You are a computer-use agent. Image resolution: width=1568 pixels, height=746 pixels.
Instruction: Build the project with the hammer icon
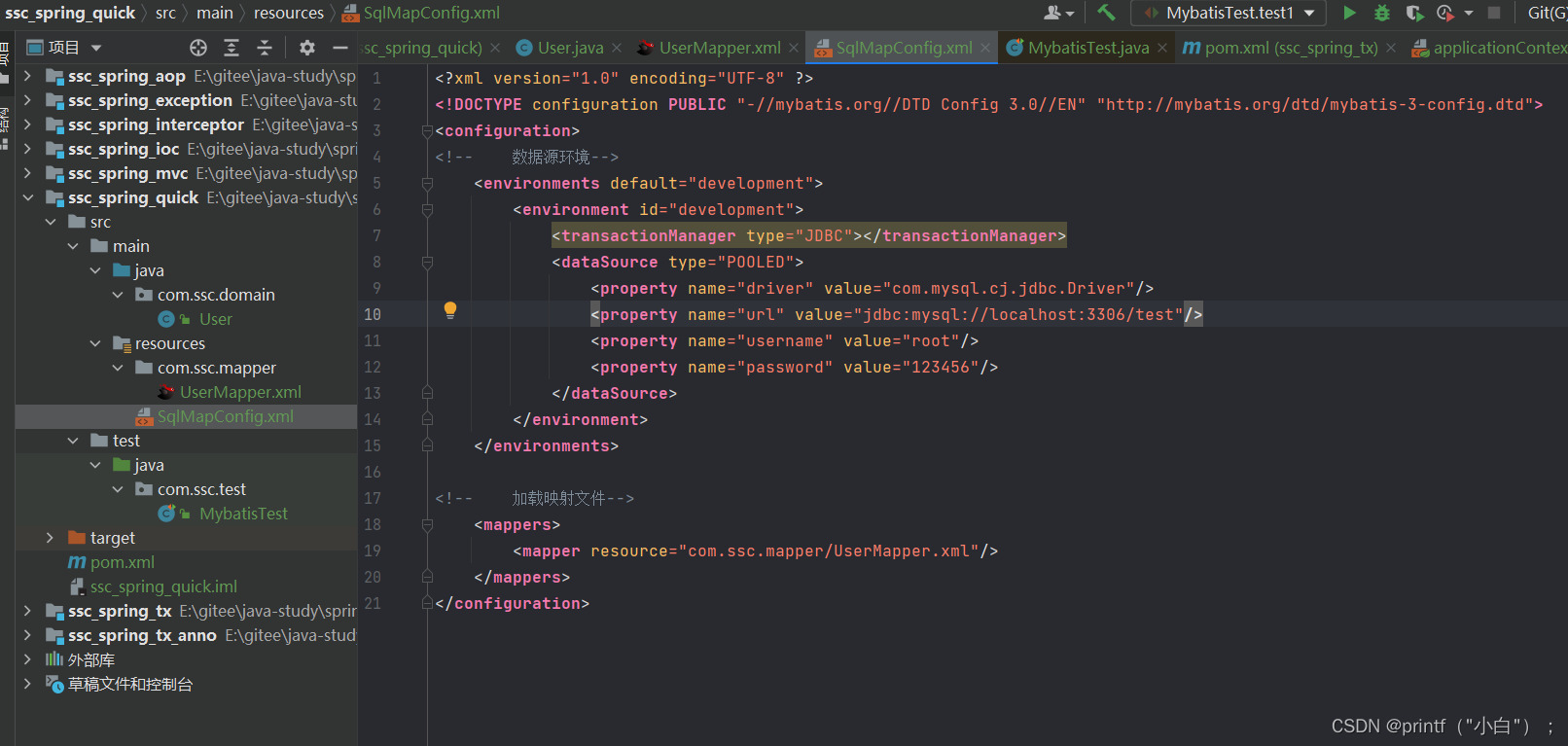(1106, 13)
